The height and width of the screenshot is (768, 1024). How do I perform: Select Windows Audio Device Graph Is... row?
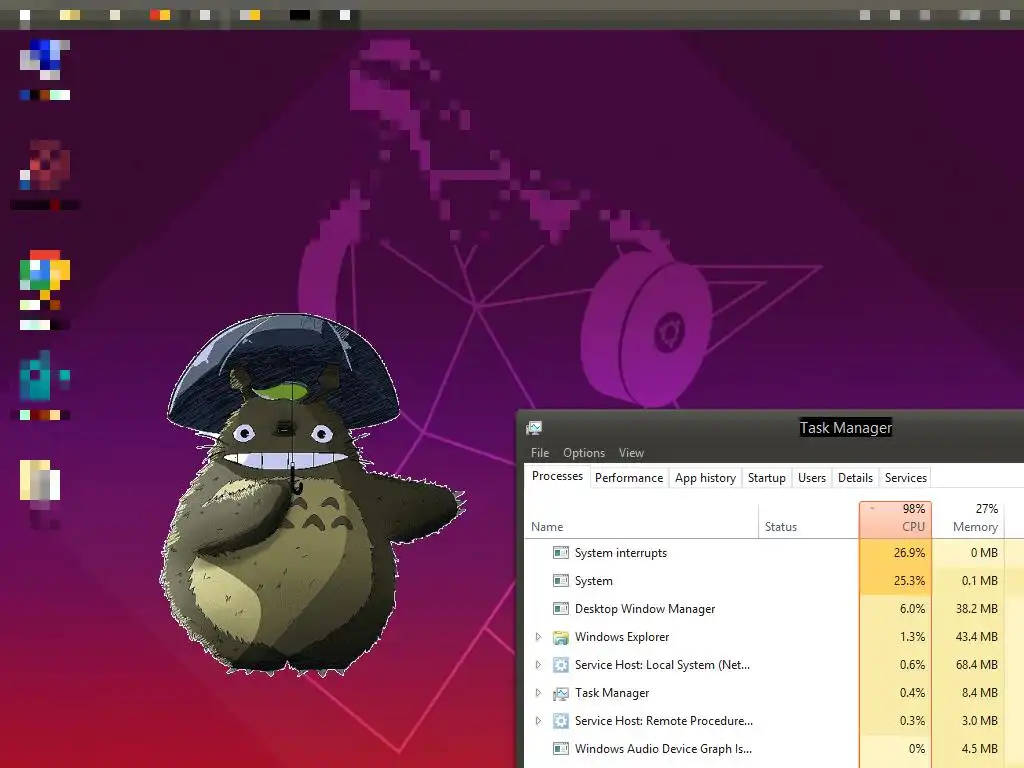click(x=774, y=749)
